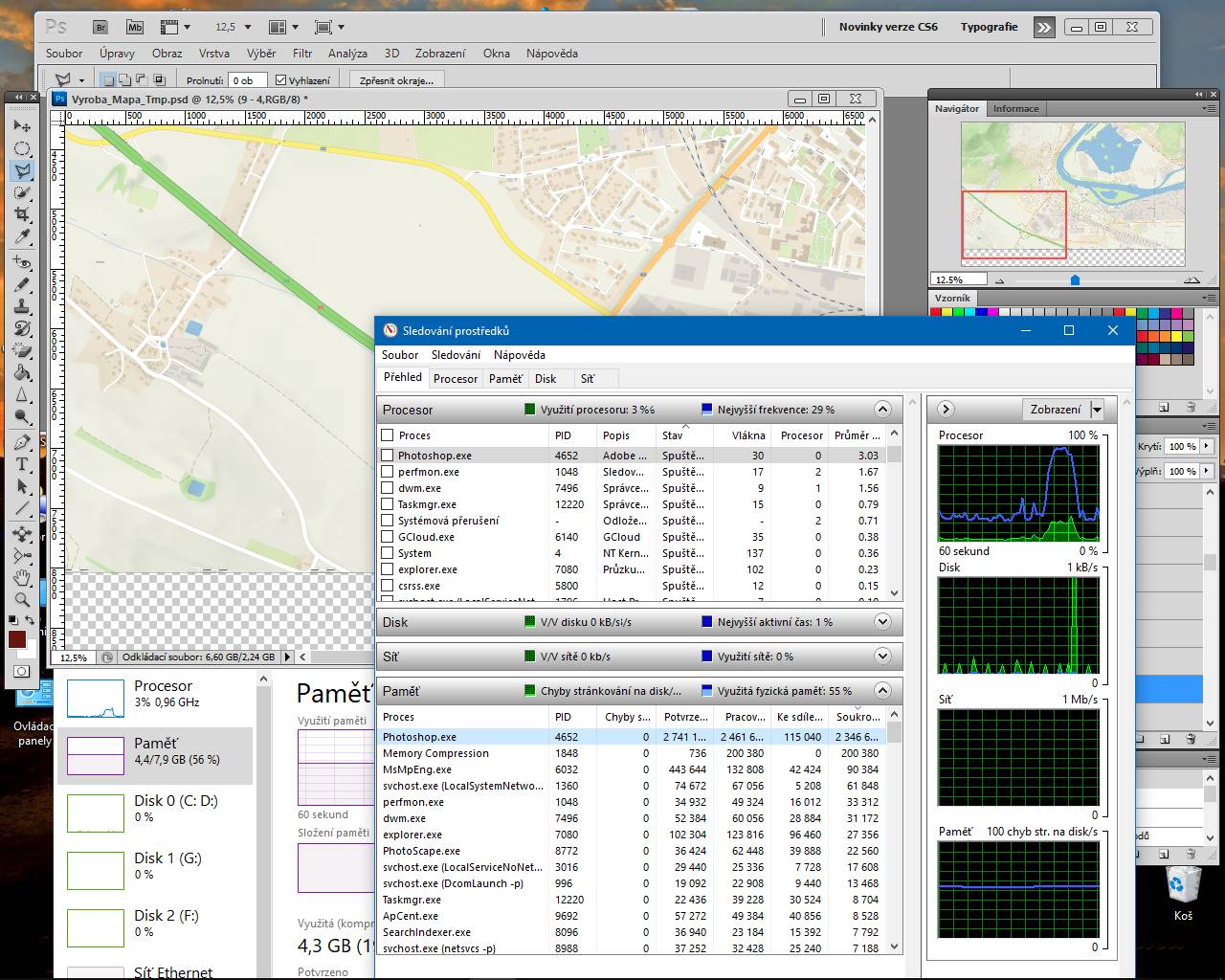This screenshot has height=980, width=1225.
Task: Click the Zpřesnit okraje button
Action: tap(396, 80)
